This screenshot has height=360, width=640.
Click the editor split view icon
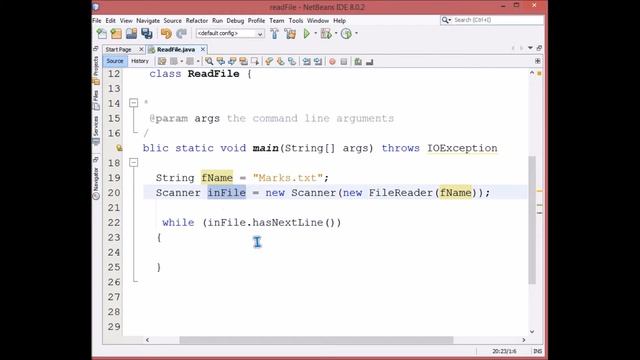coord(538,61)
